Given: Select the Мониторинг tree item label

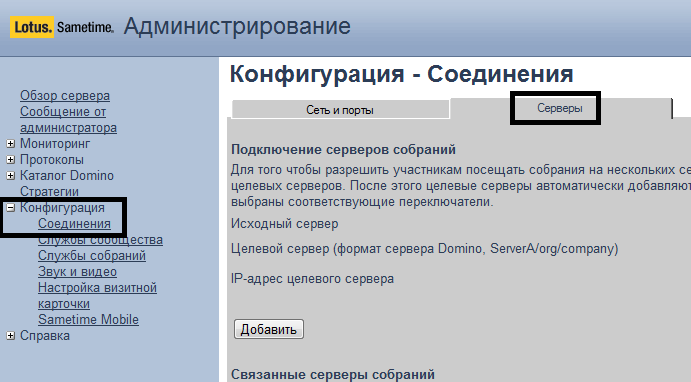Looking at the screenshot, I should 55,144.
